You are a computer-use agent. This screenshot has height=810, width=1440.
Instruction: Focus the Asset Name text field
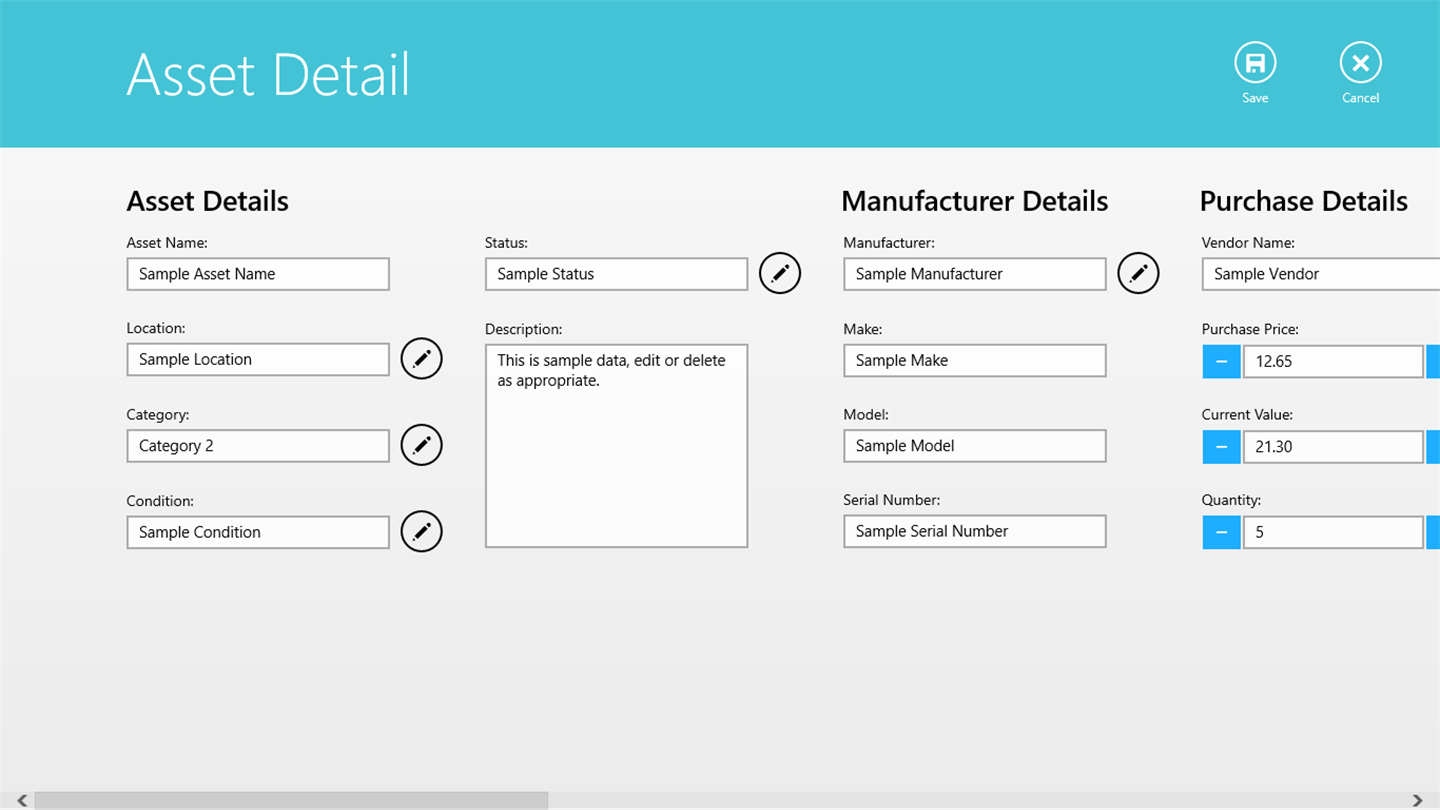click(x=258, y=274)
